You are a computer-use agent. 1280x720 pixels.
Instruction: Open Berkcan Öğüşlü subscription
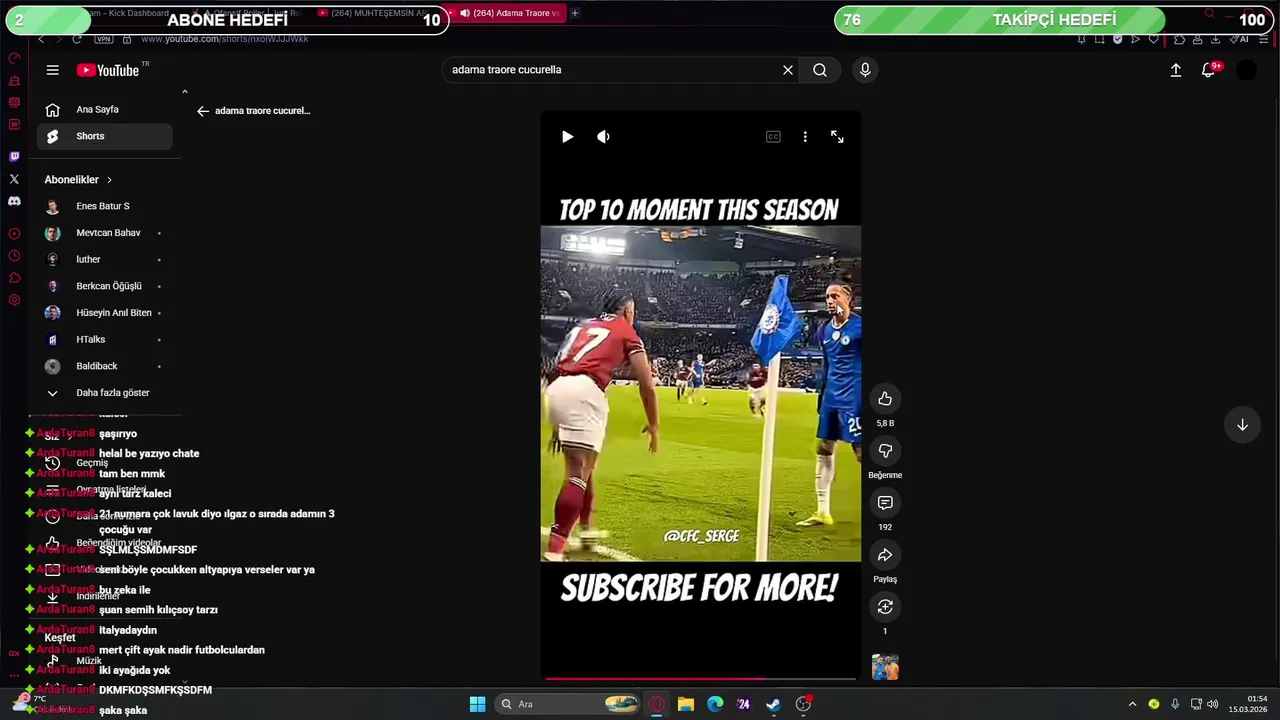[x=105, y=286]
